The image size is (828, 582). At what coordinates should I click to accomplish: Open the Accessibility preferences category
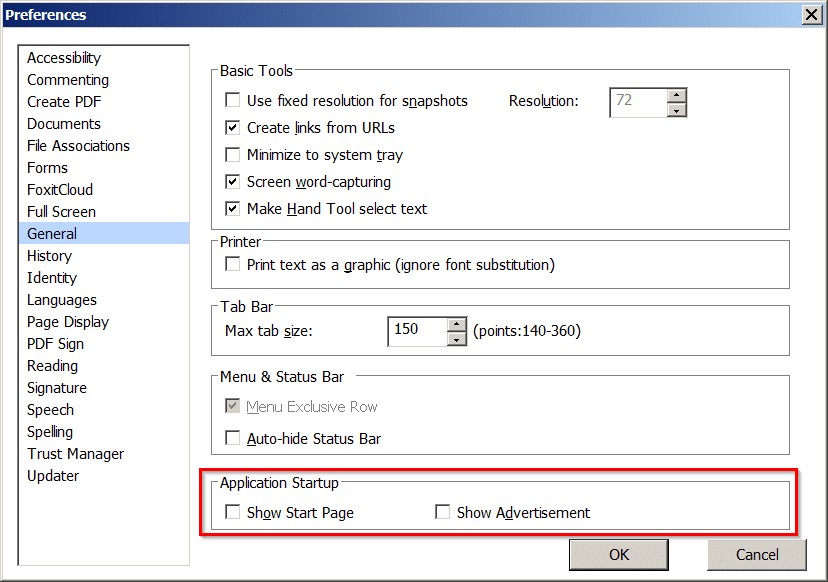[64, 58]
